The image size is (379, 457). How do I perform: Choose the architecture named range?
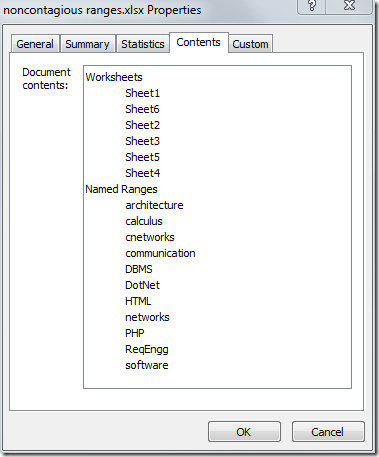pyautogui.click(x=154, y=205)
